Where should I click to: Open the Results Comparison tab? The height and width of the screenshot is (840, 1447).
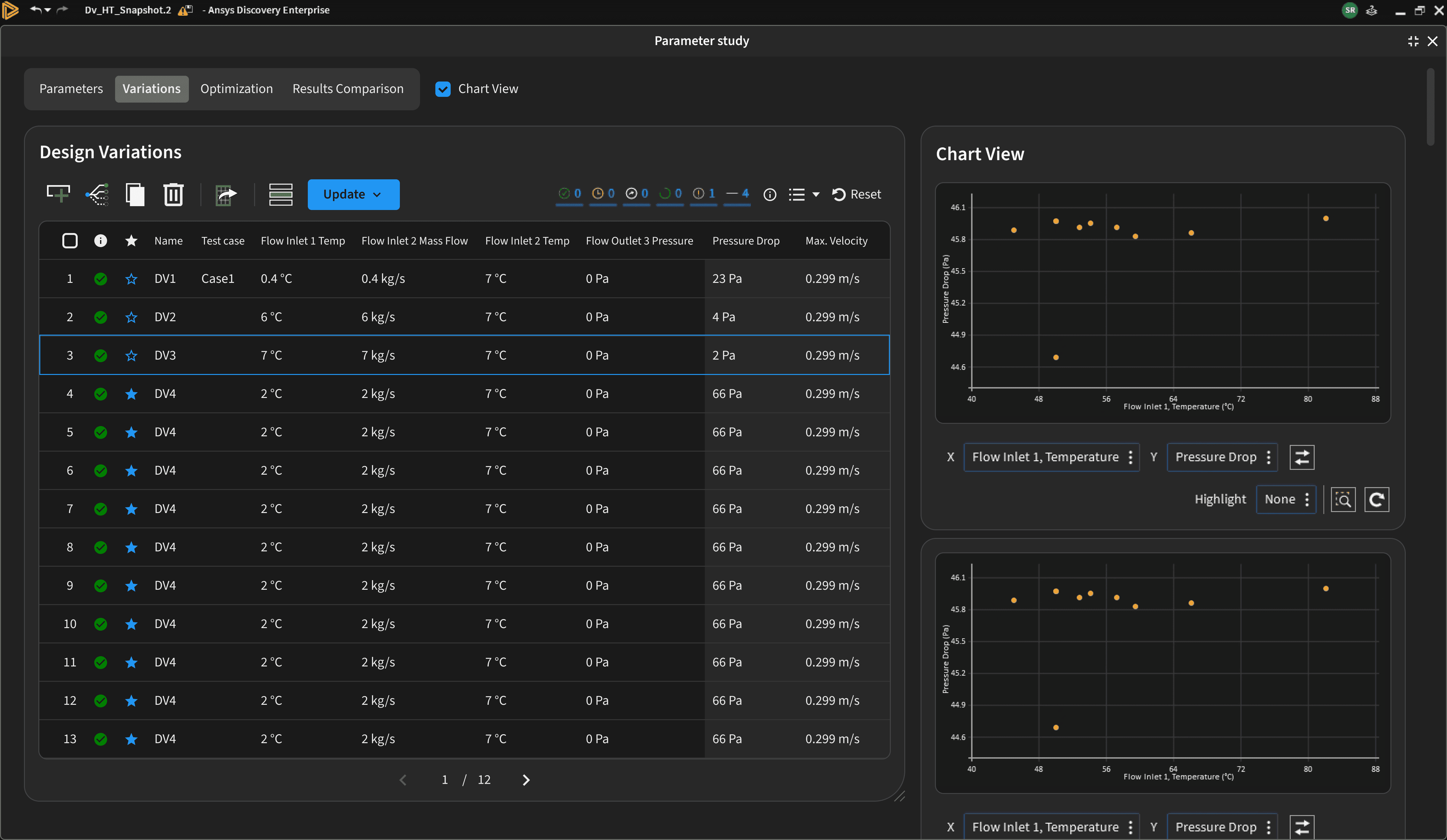[347, 89]
